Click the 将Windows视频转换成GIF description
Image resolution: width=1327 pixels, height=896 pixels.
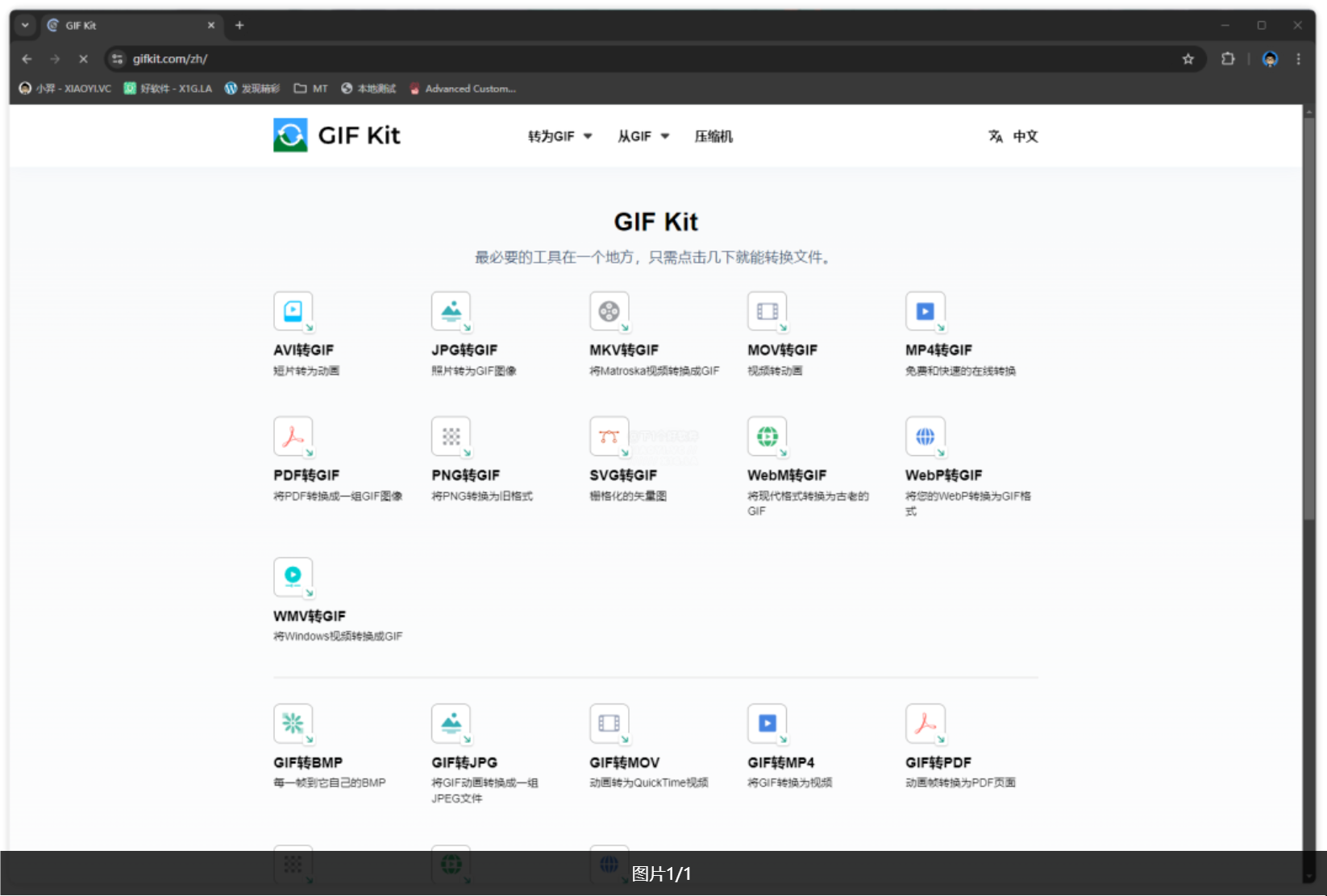[338, 637]
